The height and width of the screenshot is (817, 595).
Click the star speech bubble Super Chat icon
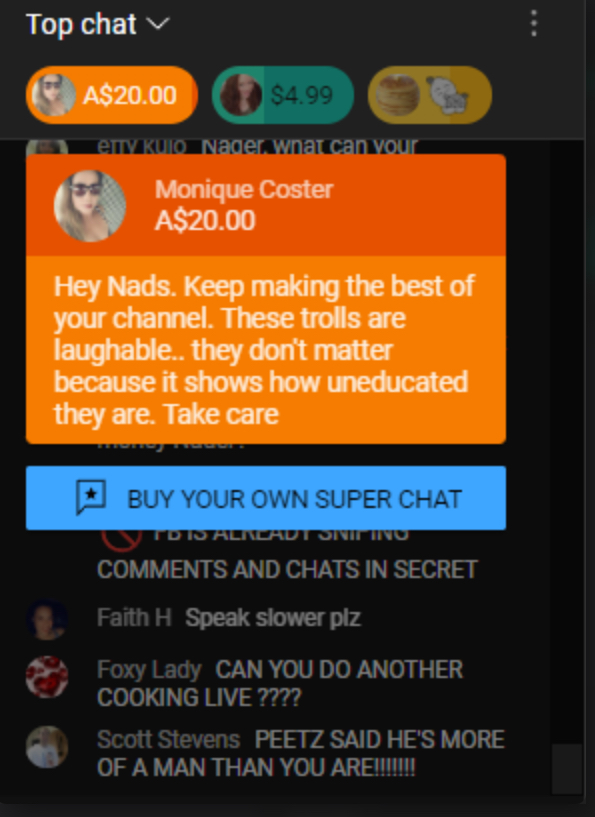click(x=91, y=498)
